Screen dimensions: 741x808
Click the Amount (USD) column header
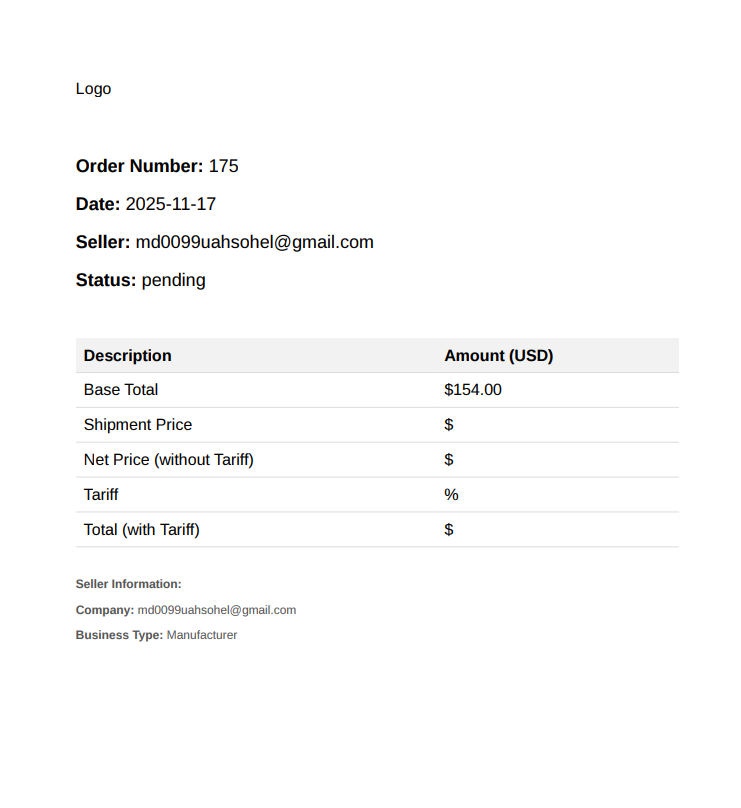coord(498,356)
